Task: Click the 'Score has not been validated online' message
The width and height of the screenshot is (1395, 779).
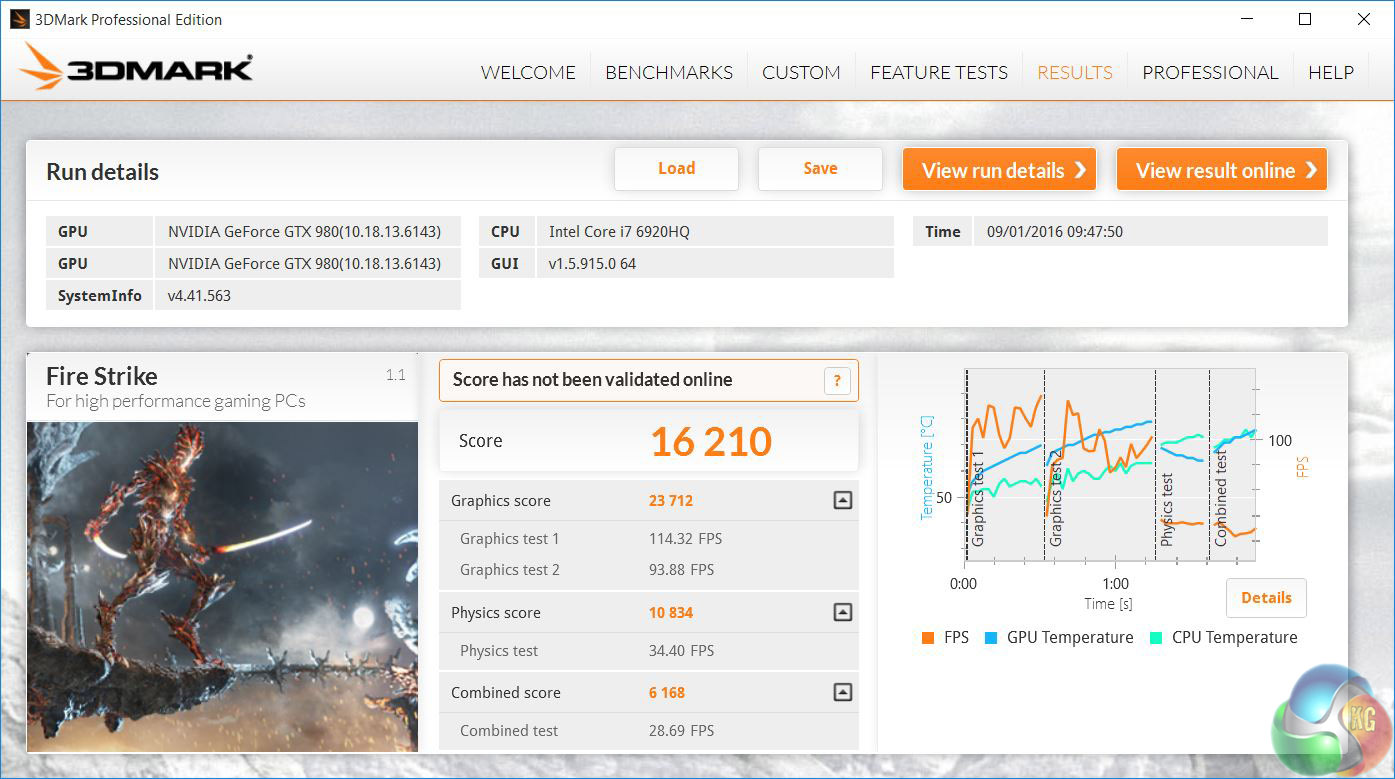Action: click(592, 380)
